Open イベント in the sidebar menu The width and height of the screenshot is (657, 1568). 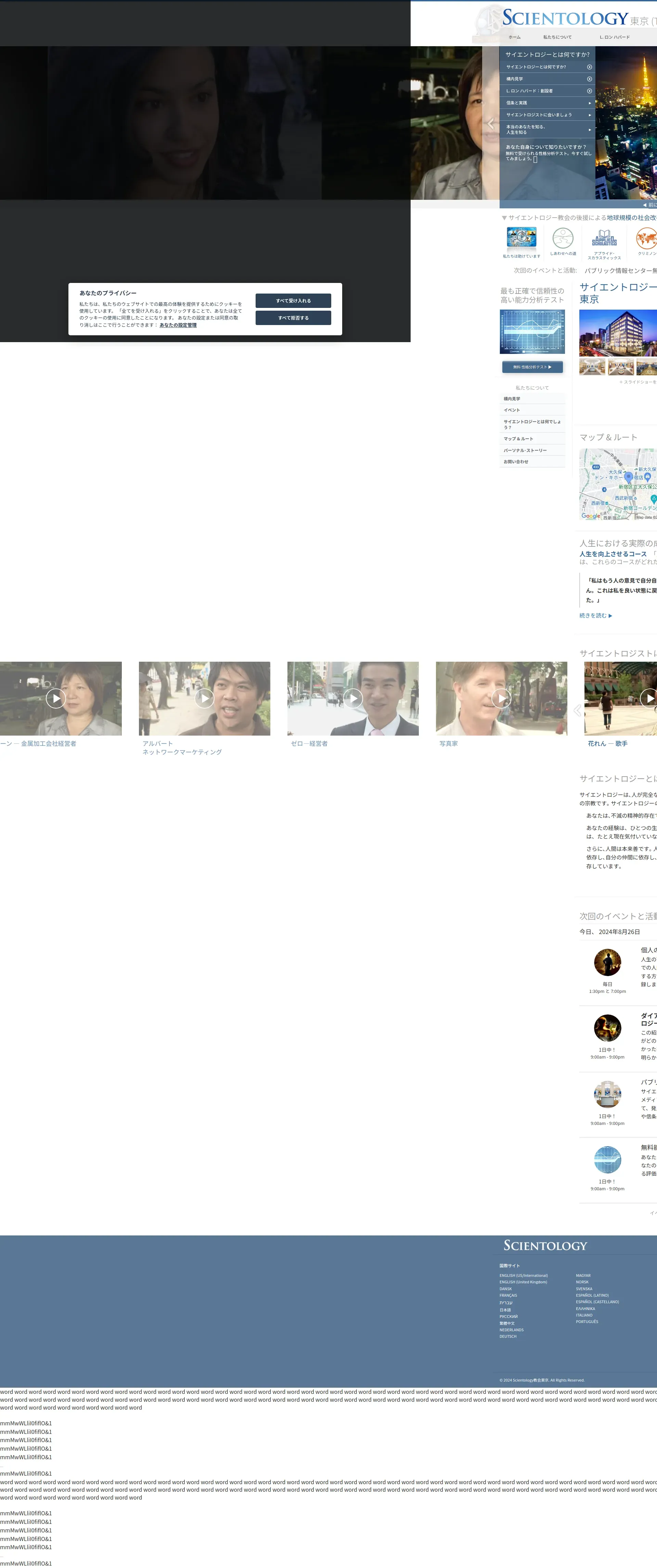pos(532,410)
